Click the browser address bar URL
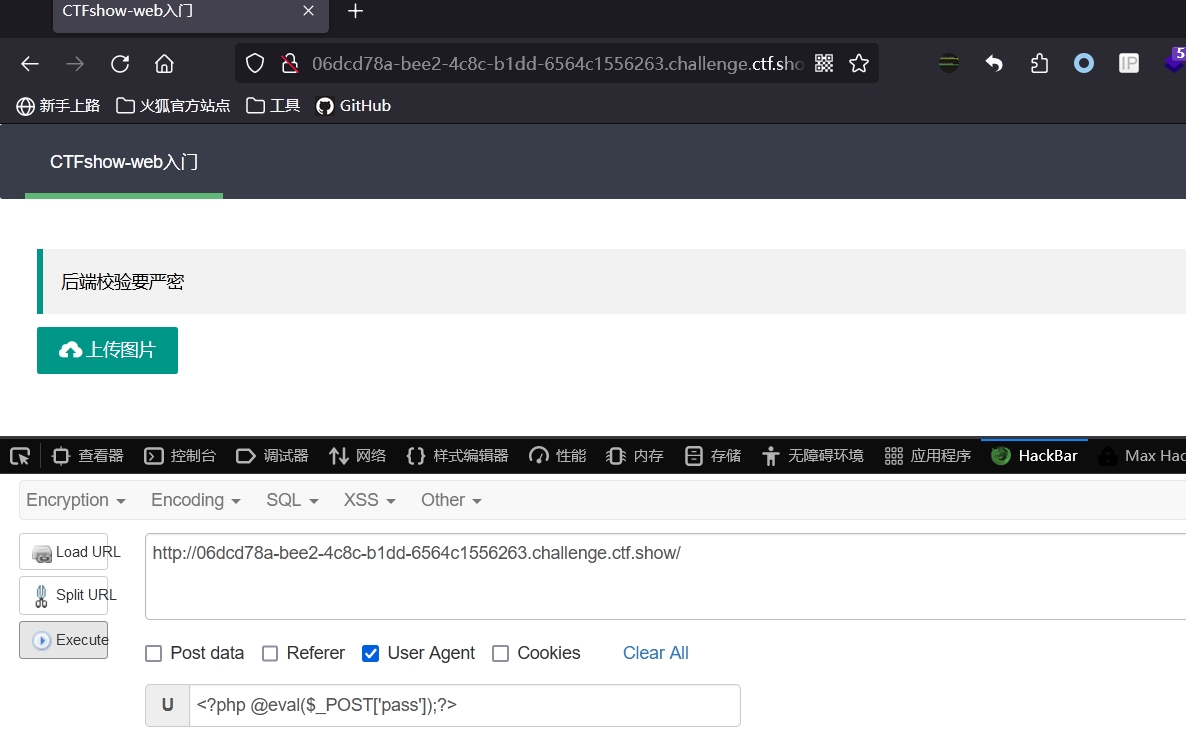Image resolution: width=1186 pixels, height=747 pixels. [557, 64]
